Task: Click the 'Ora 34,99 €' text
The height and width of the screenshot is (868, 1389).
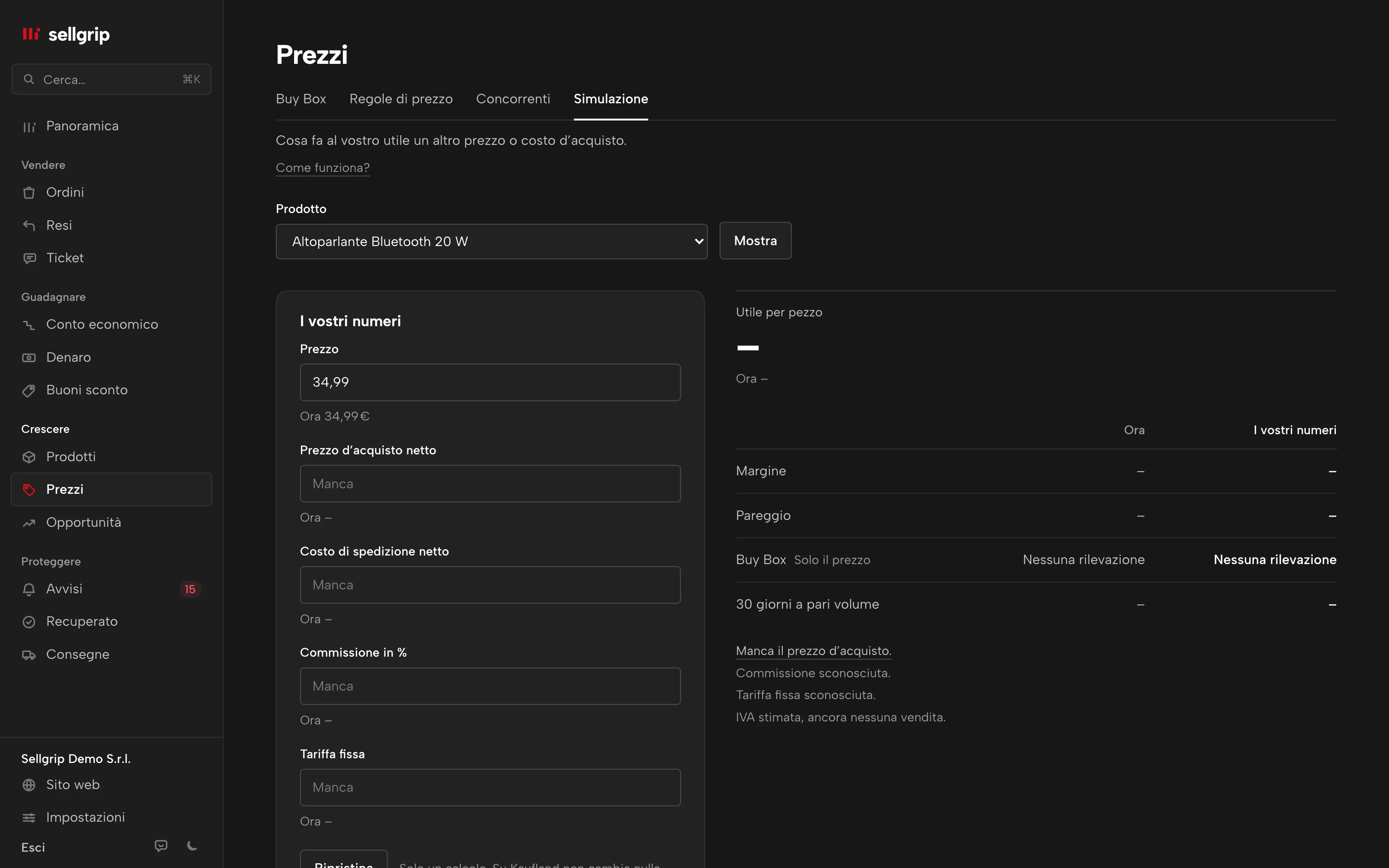Action: (x=335, y=416)
